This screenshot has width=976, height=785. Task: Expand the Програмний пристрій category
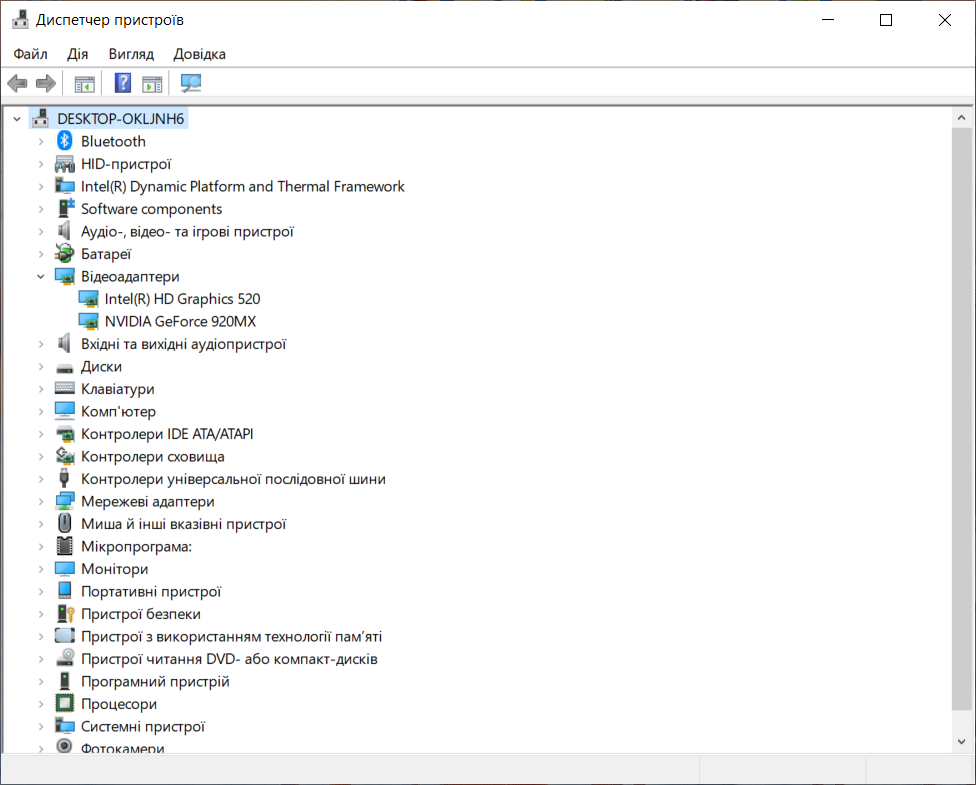(x=41, y=682)
